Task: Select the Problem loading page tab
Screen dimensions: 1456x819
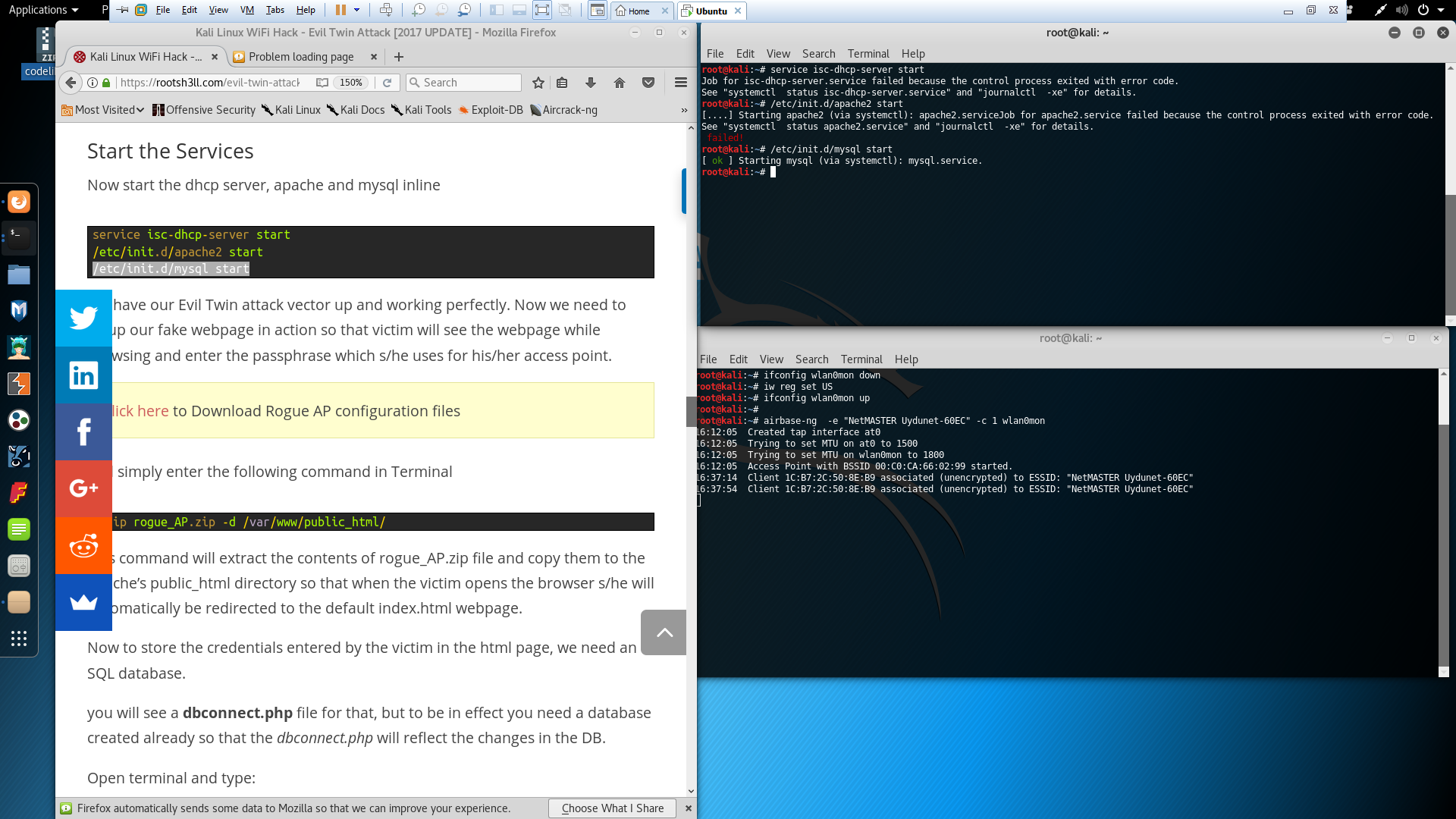Action: pos(301,57)
